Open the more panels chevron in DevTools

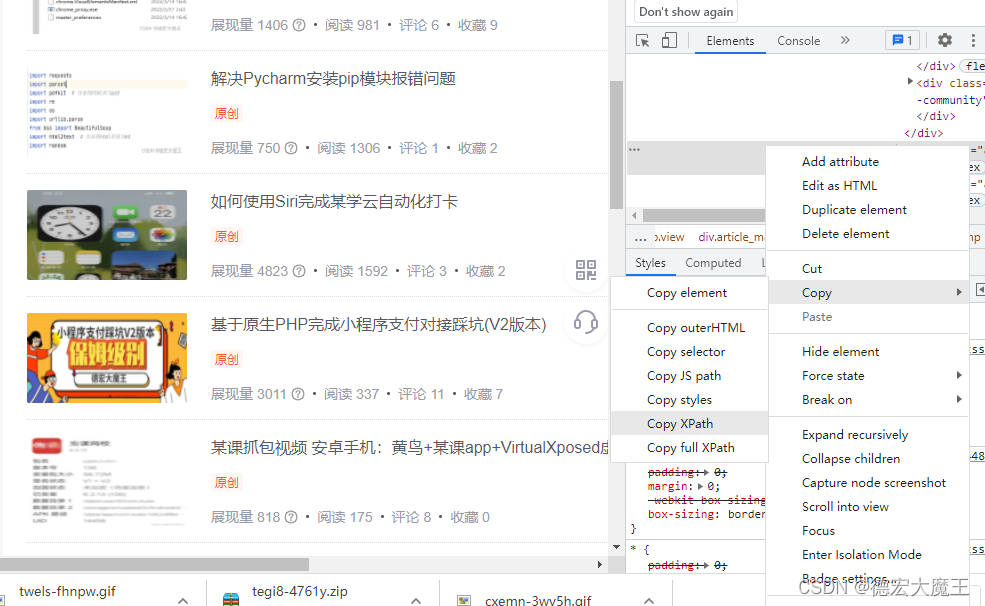843,41
